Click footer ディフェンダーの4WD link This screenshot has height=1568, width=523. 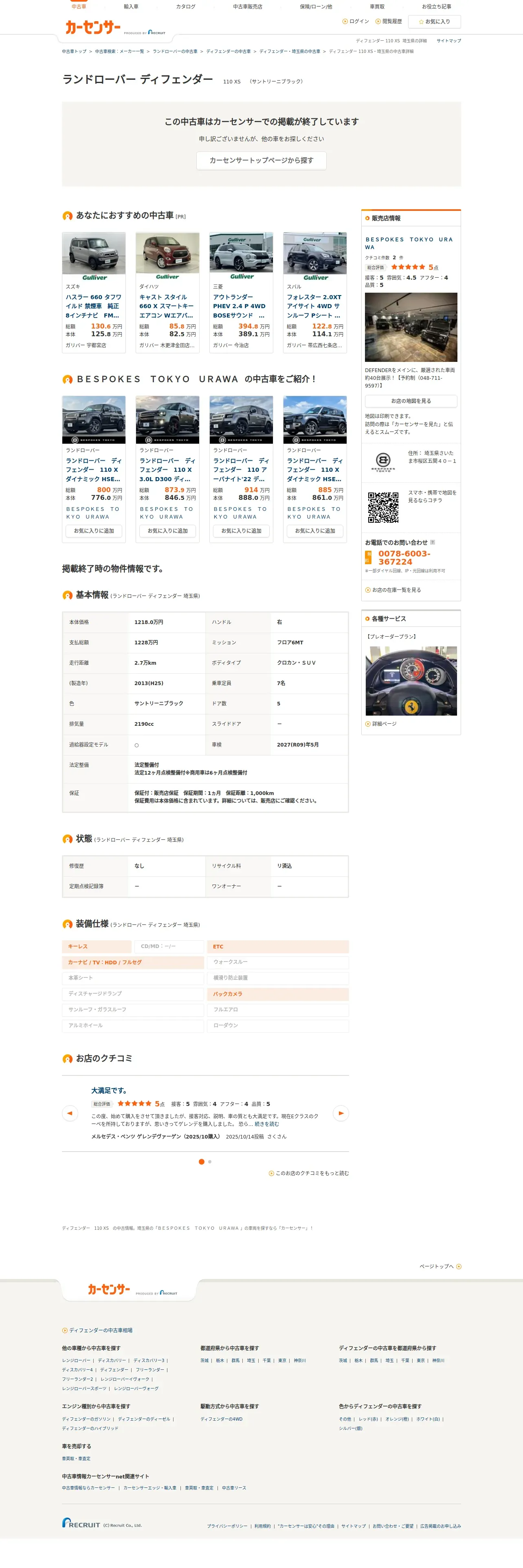click(x=222, y=1419)
